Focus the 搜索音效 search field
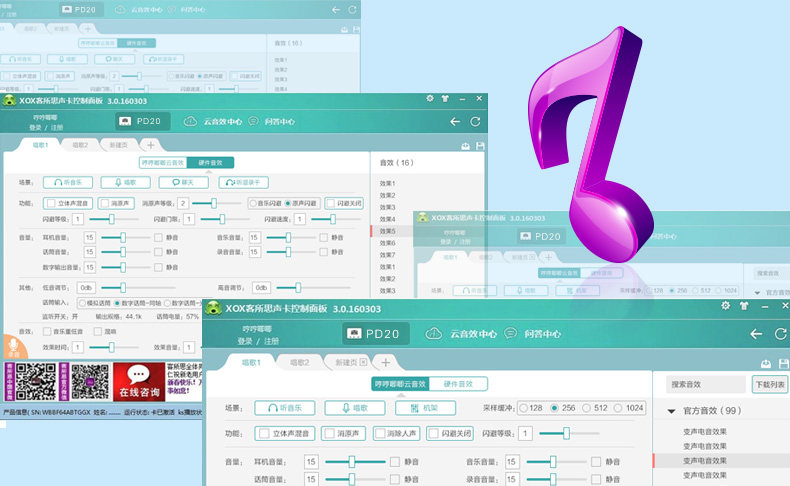Screen dimensions: 790x486 [x=705, y=384]
